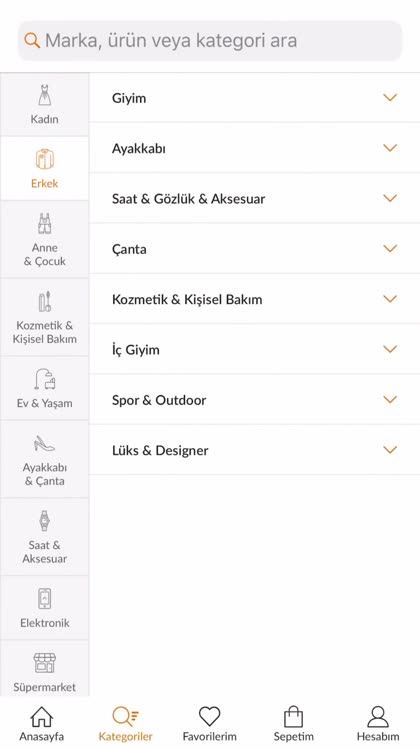Expand the Giyim category chevron

[390, 98]
